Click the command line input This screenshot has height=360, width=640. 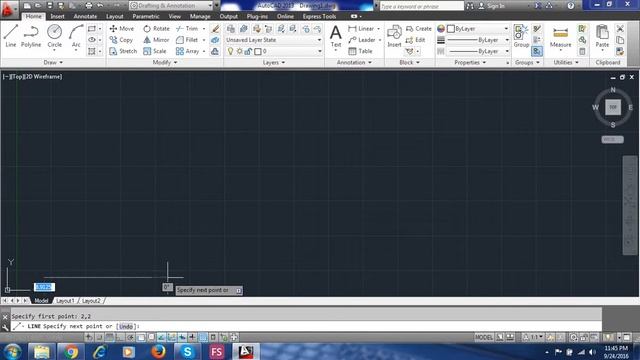point(306,326)
